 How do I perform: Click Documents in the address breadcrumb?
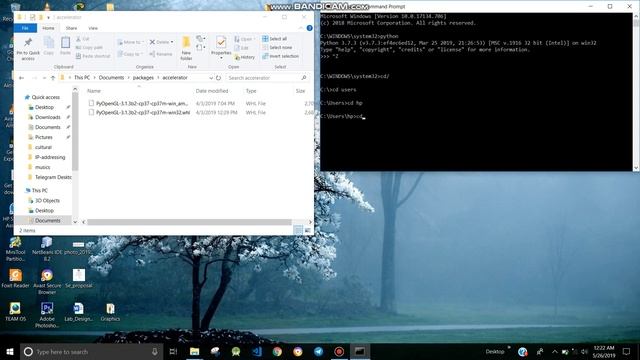click(x=111, y=78)
